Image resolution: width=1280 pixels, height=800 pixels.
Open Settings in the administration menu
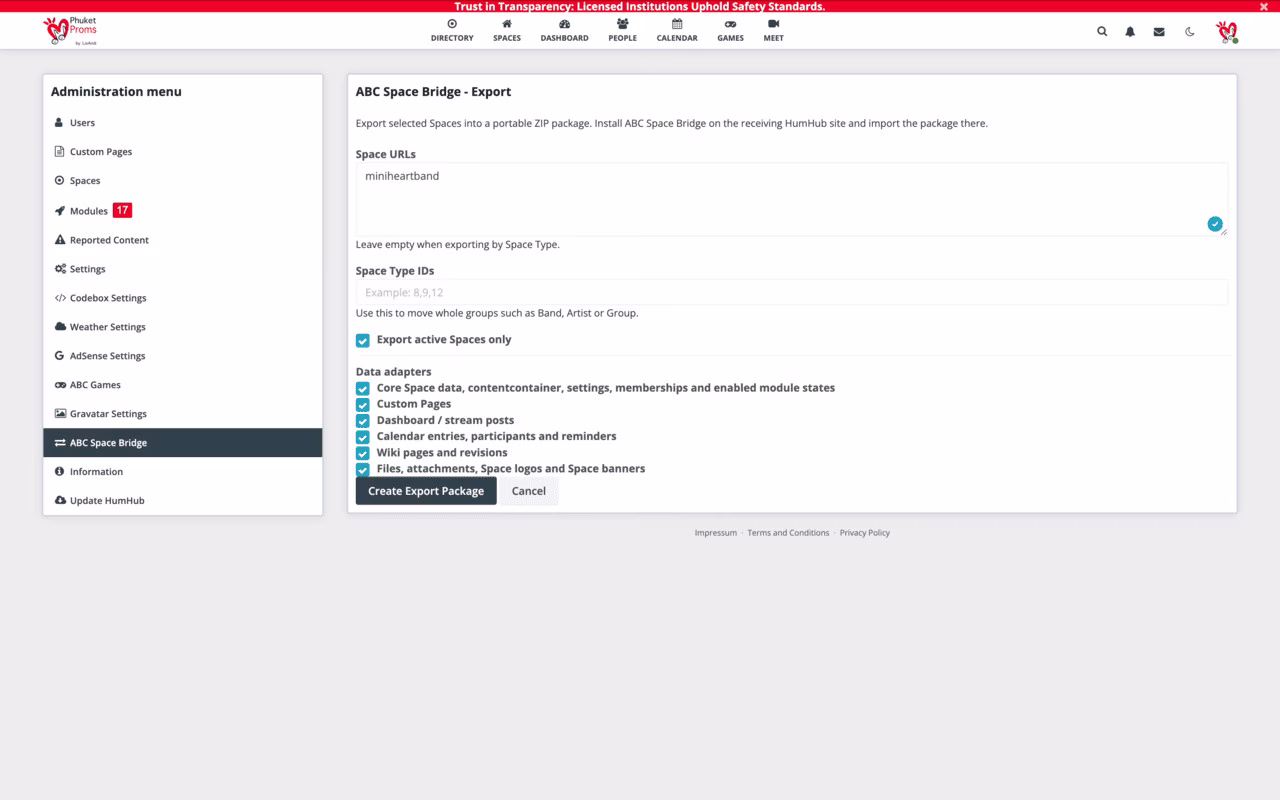(x=183, y=269)
